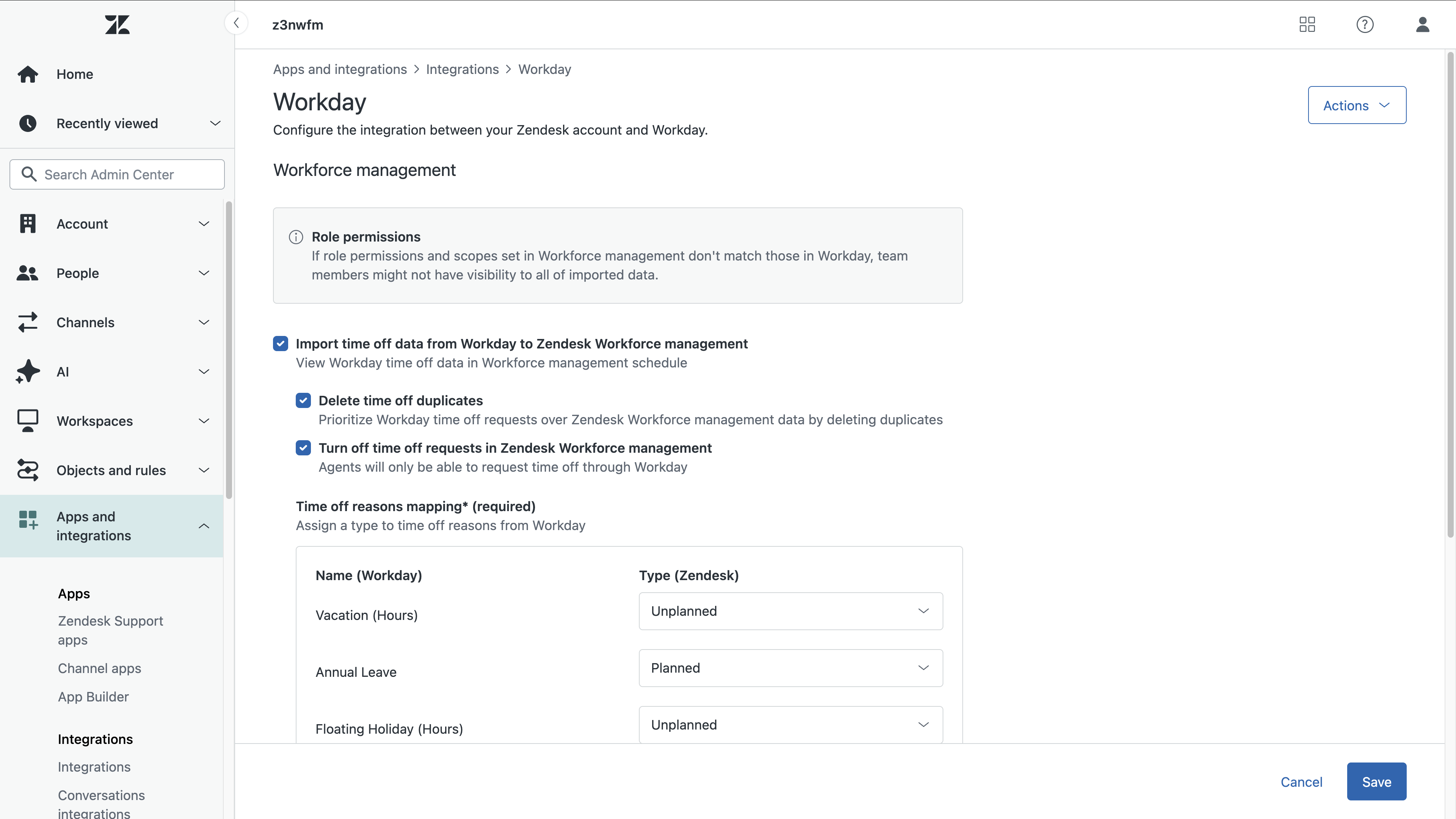Click the Workforce management heading
1456x819 pixels.
click(364, 170)
